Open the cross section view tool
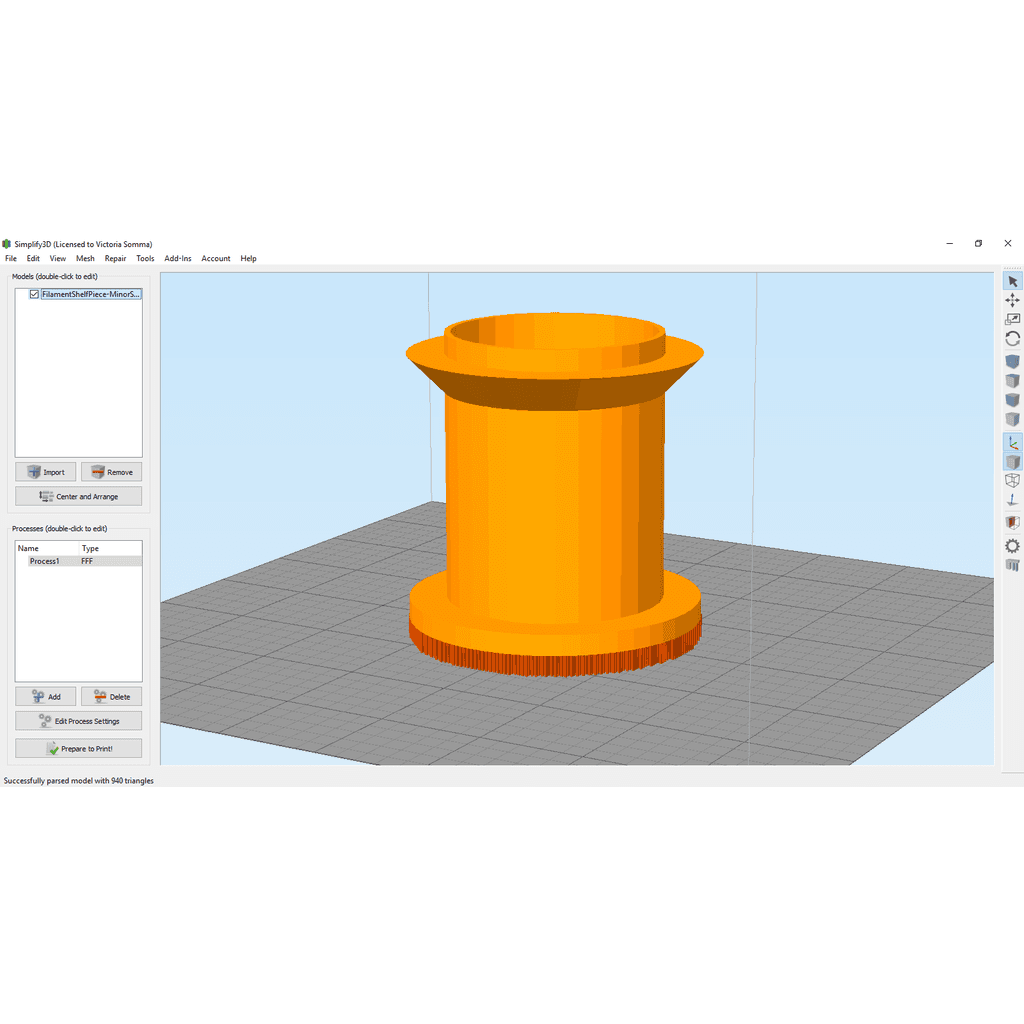The height and width of the screenshot is (1024, 1024). pyautogui.click(x=1012, y=522)
